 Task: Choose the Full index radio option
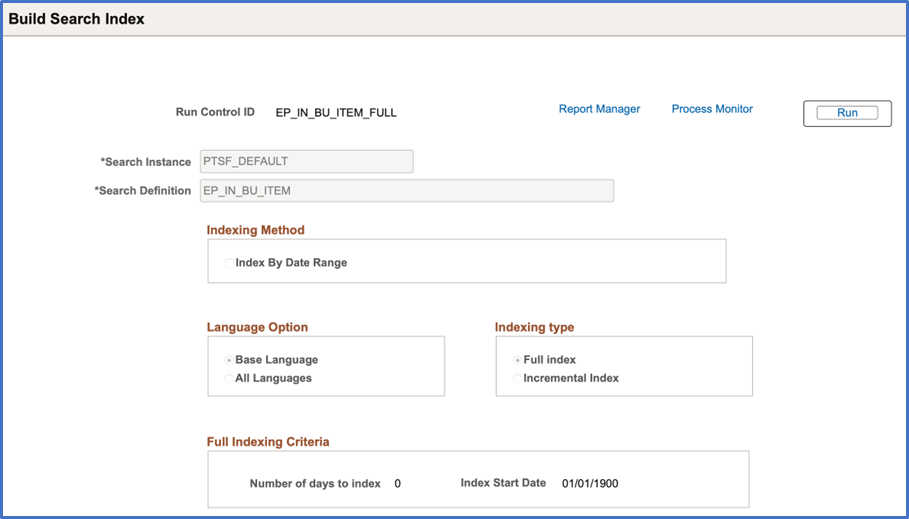pyautogui.click(x=517, y=360)
